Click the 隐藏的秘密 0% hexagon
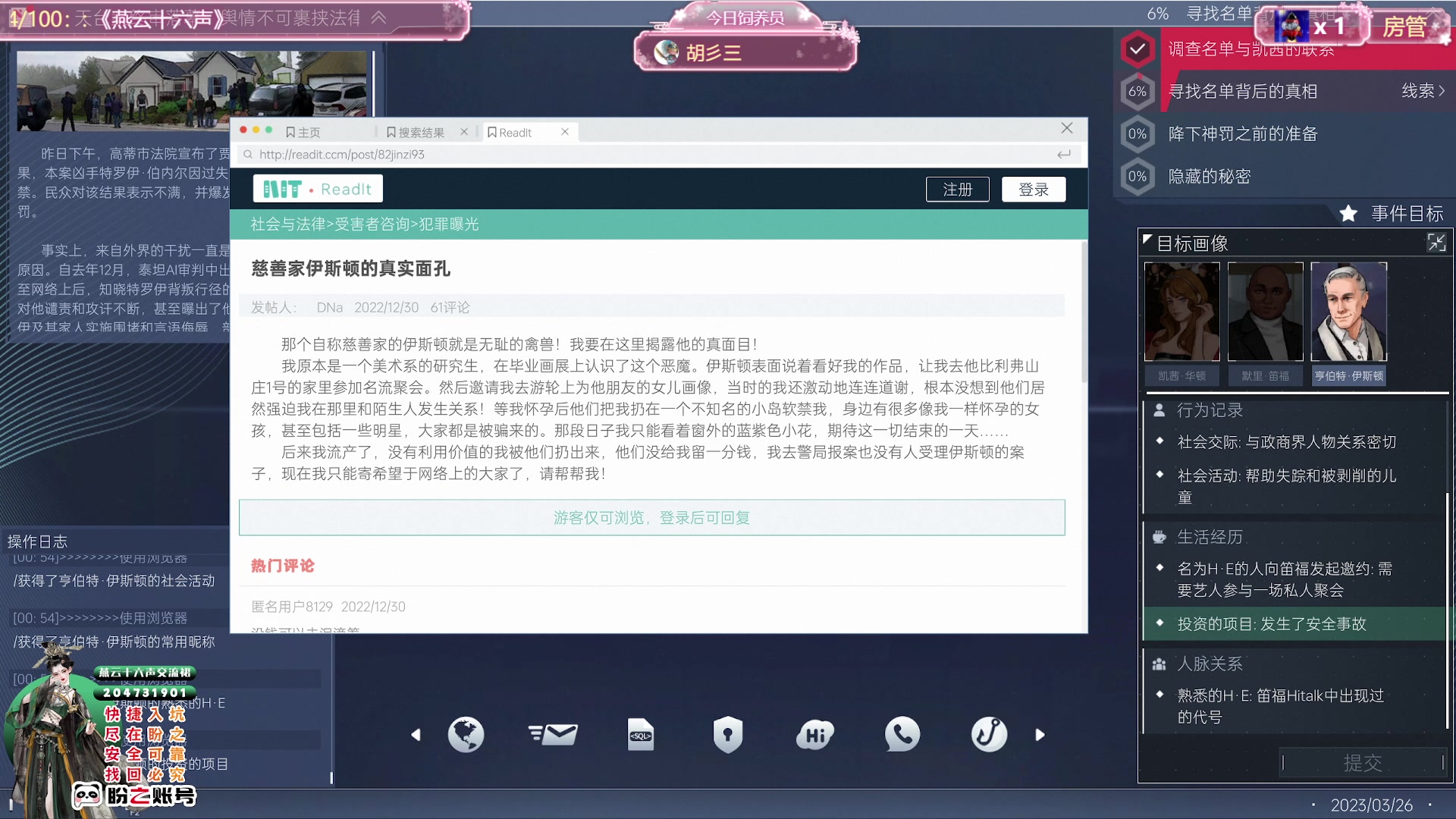The image size is (1456, 819). pos(1137,177)
